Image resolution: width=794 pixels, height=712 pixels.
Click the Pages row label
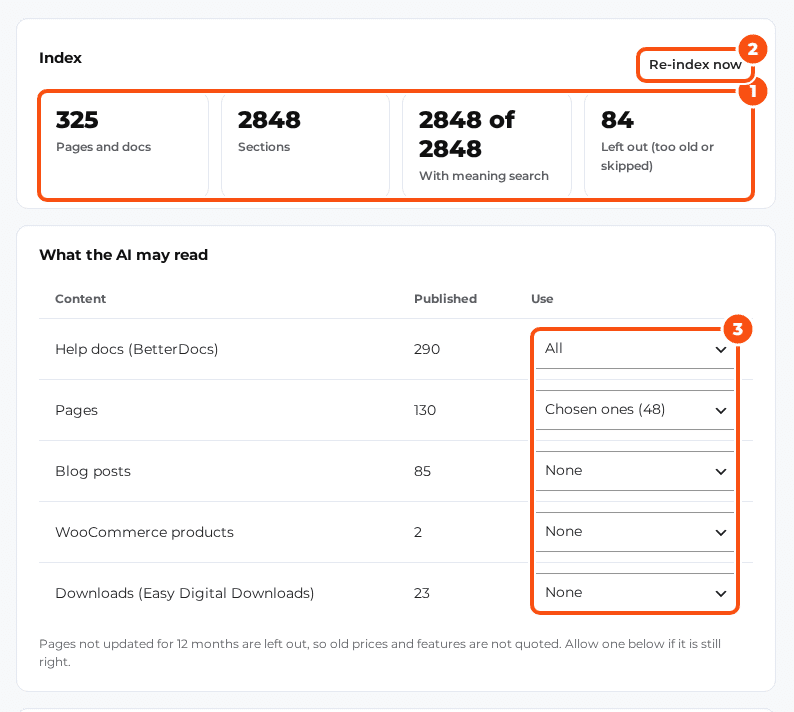76,410
